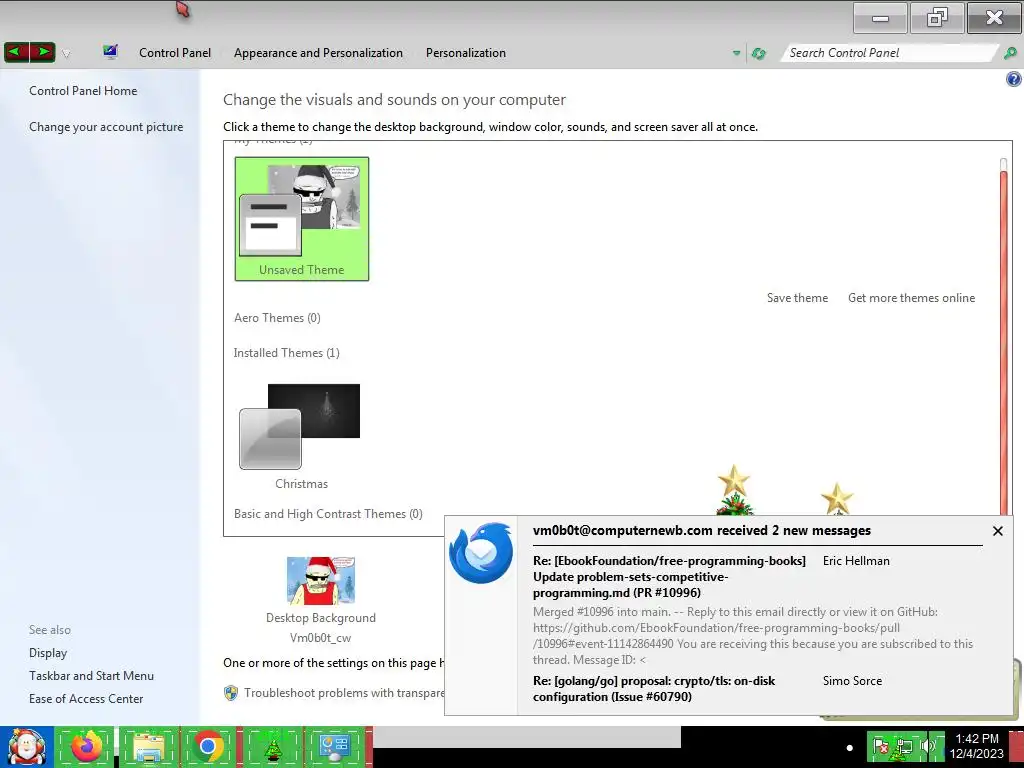Select the Christmas installed theme
Screen dimensions: 1024x768
pyautogui.click(x=301, y=437)
